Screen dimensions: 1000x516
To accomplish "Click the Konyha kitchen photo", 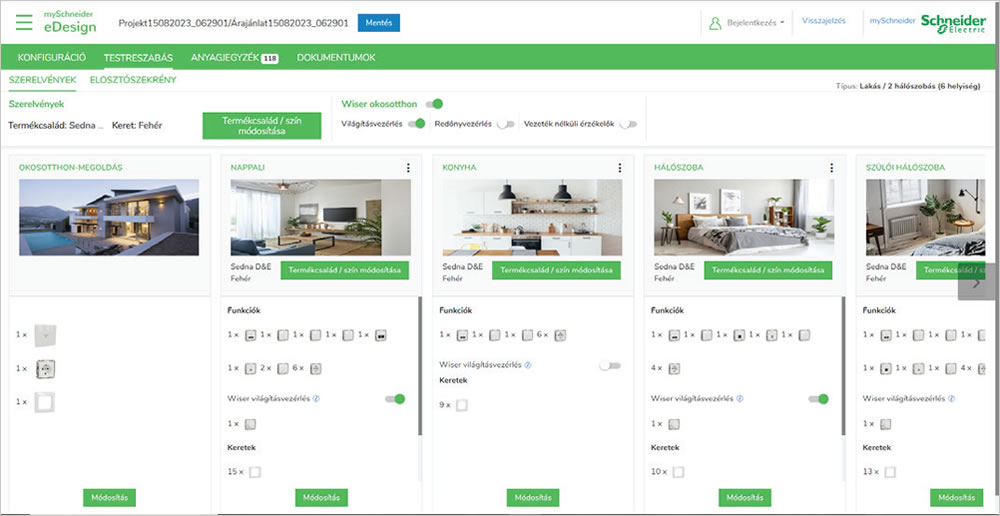I will pos(533,217).
